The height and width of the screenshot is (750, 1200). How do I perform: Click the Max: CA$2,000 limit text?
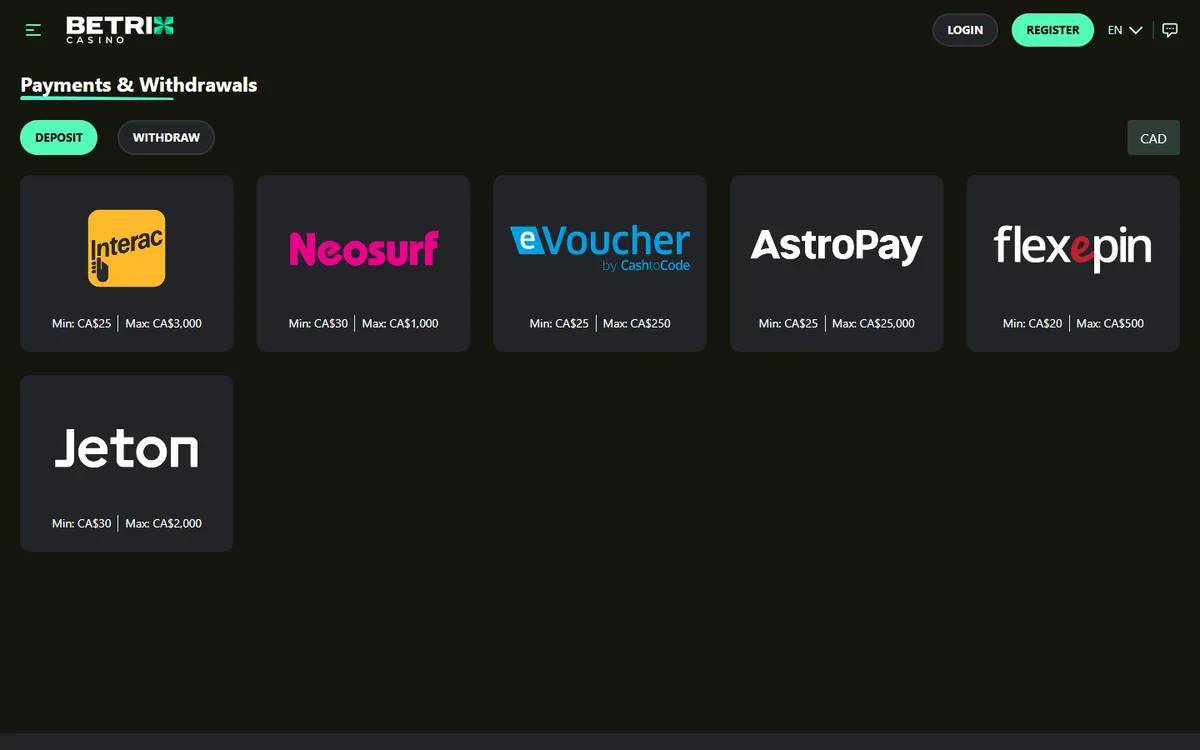[164, 523]
